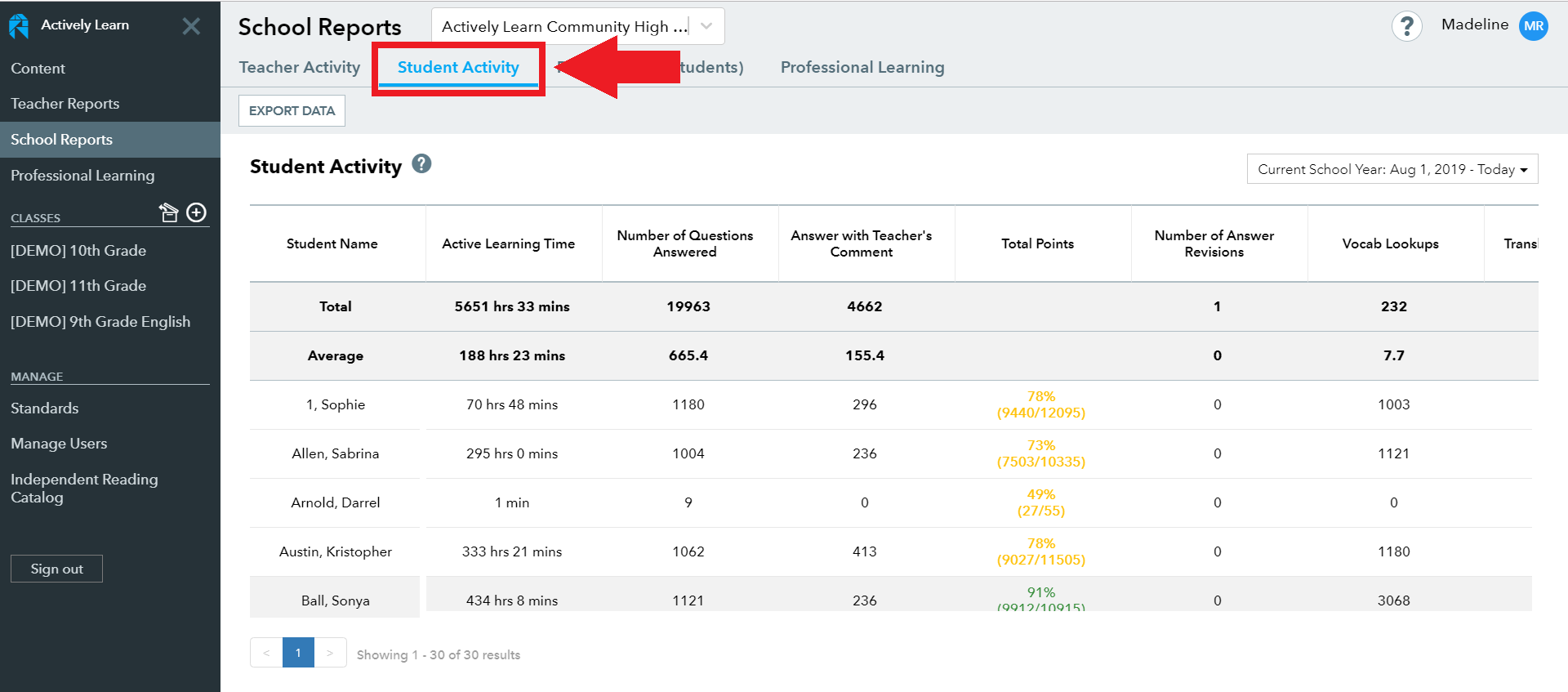Select the Student Activity tab
The width and height of the screenshot is (1568, 692).
point(458,67)
